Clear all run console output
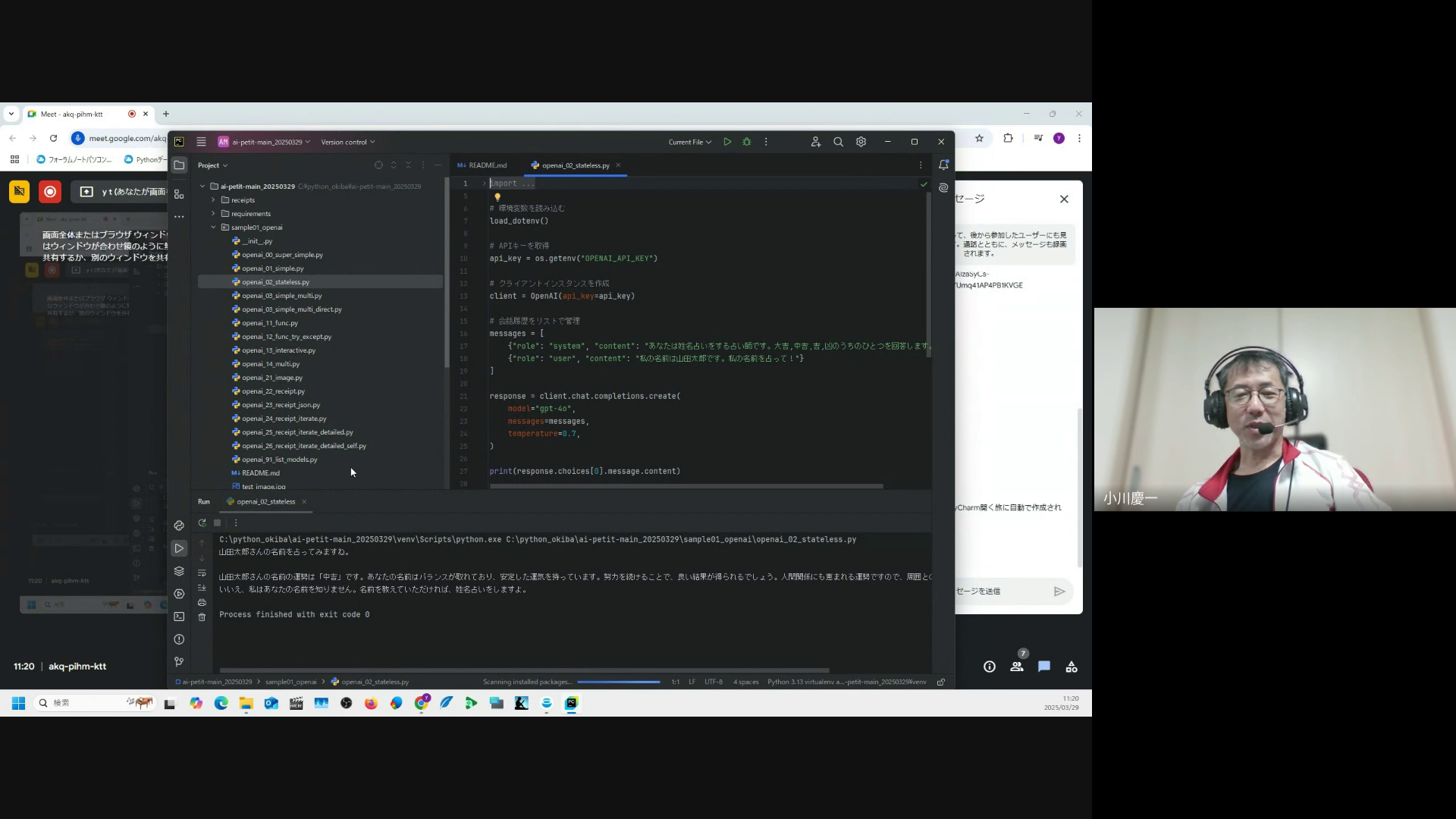The image size is (1456, 819). pyautogui.click(x=202, y=617)
